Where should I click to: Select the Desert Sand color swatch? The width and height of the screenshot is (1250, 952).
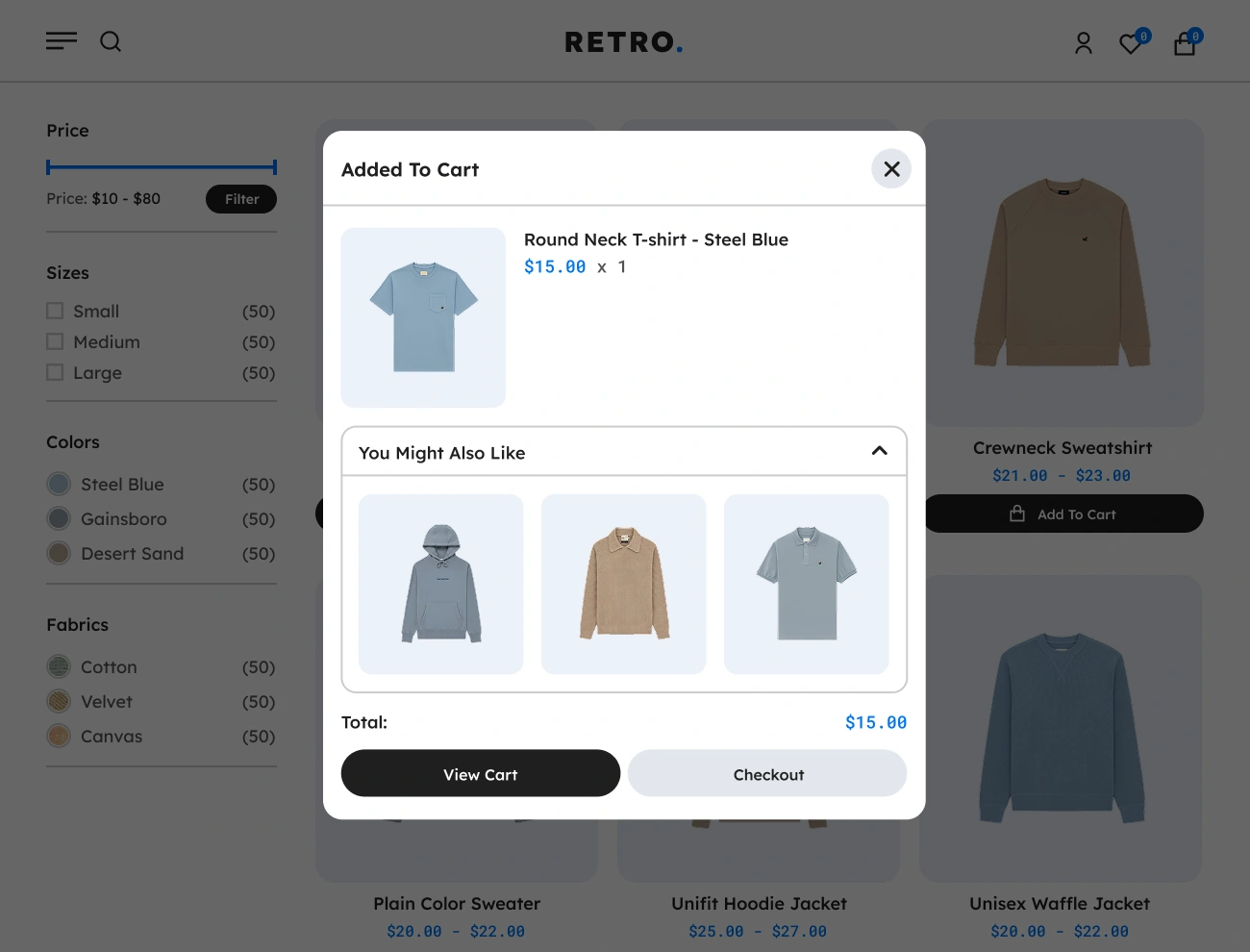pyautogui.click(x=59, y=553)
